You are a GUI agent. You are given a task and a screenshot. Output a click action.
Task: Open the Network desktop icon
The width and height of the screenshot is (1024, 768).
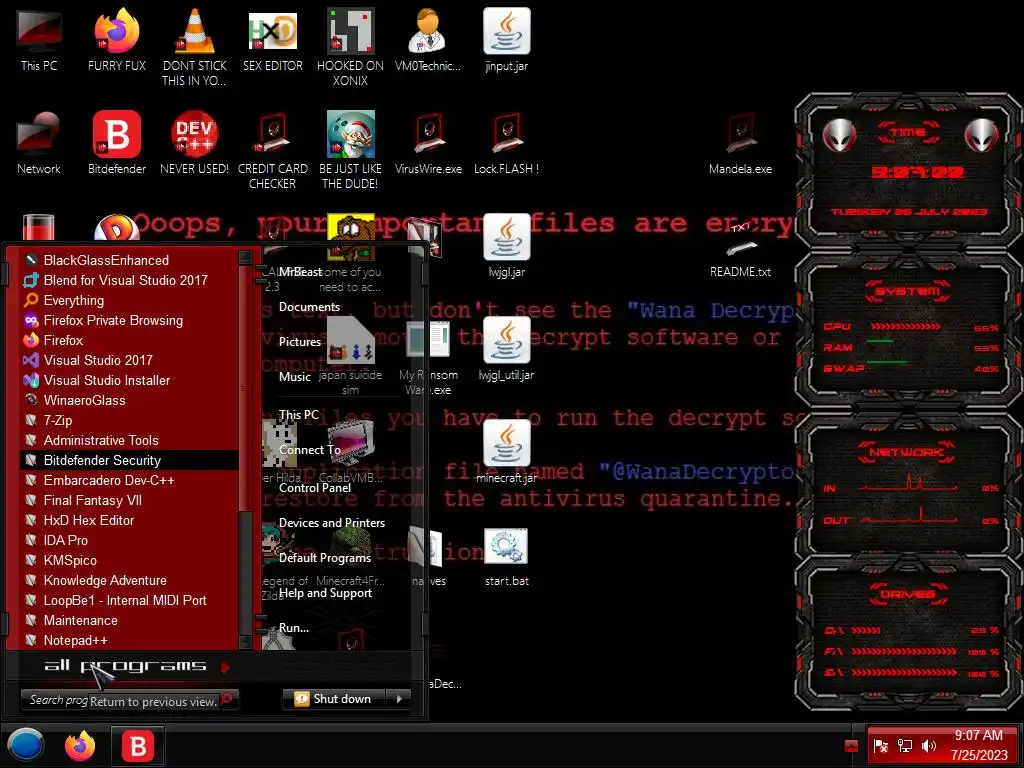pos(39,142)
